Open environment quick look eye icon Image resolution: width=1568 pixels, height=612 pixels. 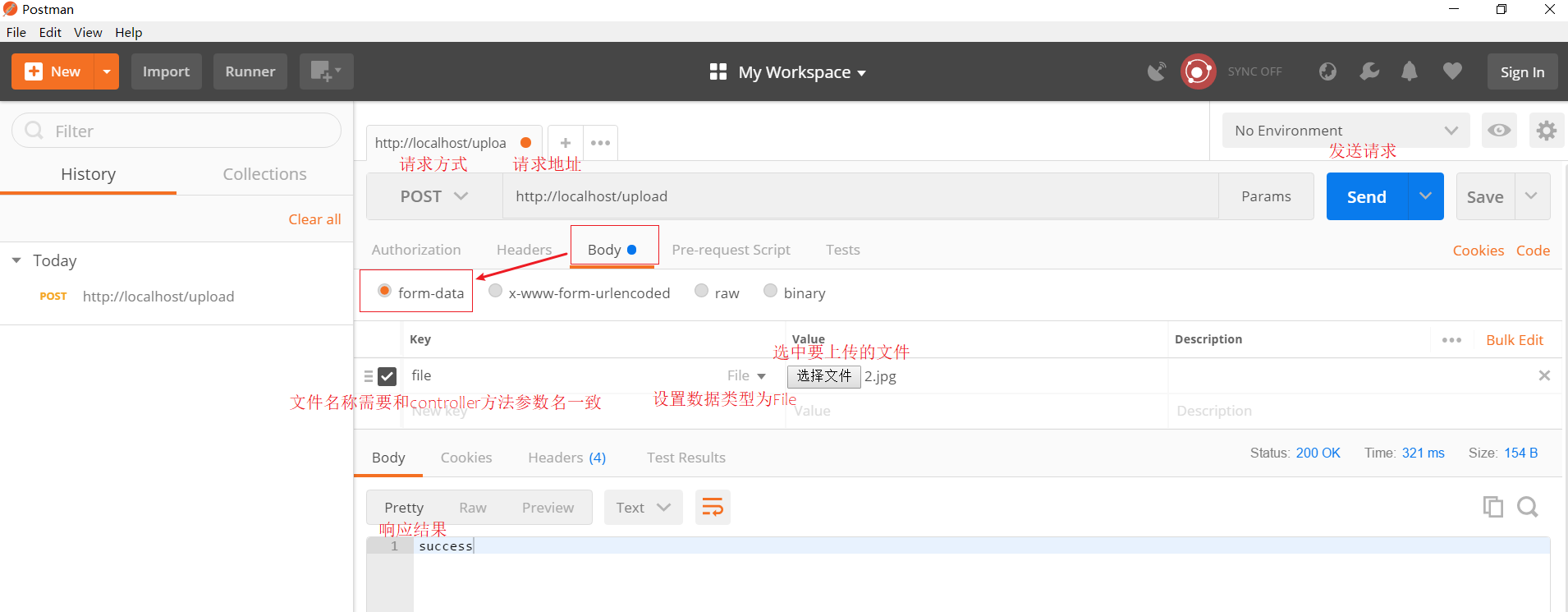click(x=1499, y=131)
